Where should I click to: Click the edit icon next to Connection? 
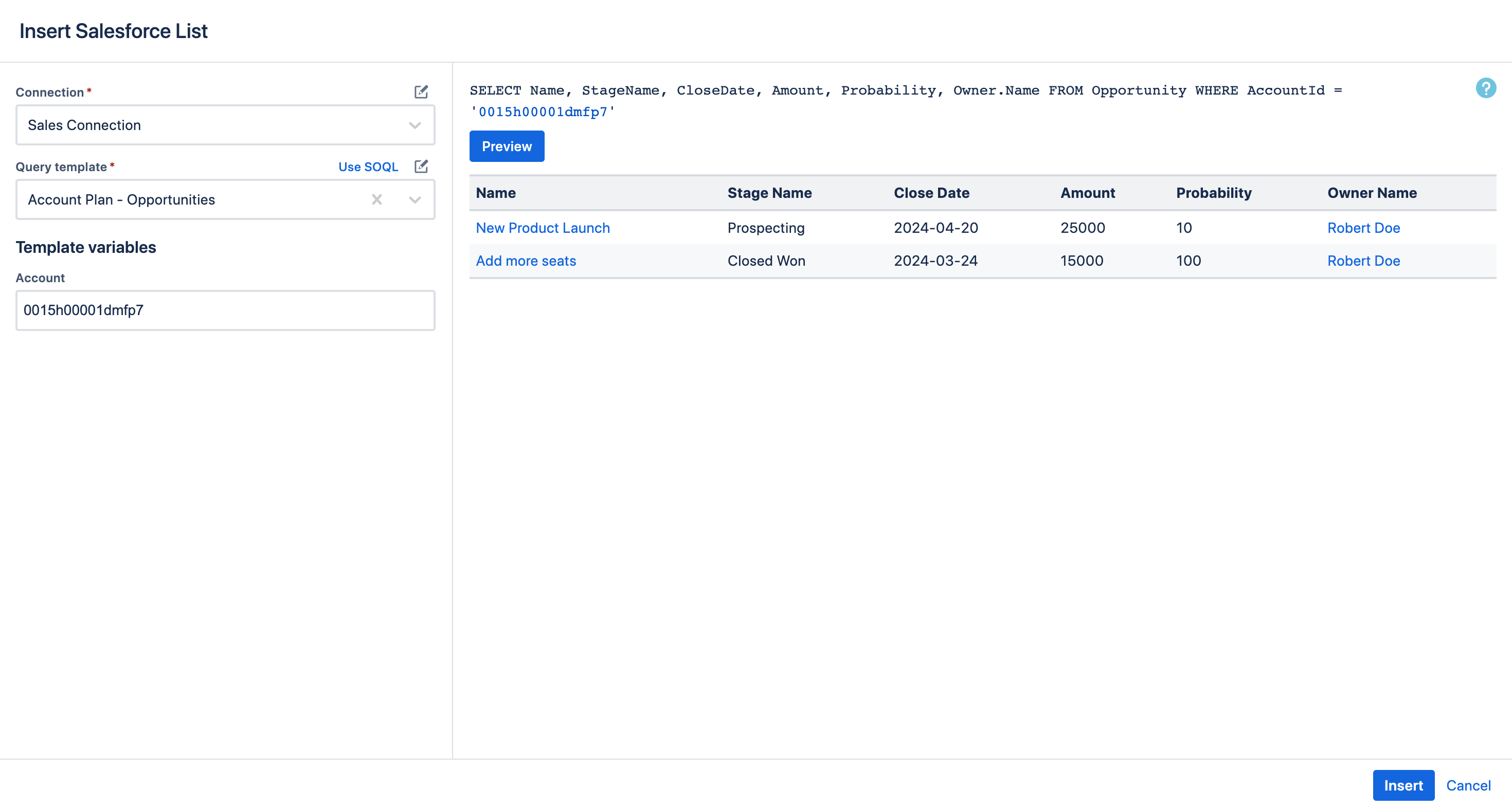pos(421,91)
